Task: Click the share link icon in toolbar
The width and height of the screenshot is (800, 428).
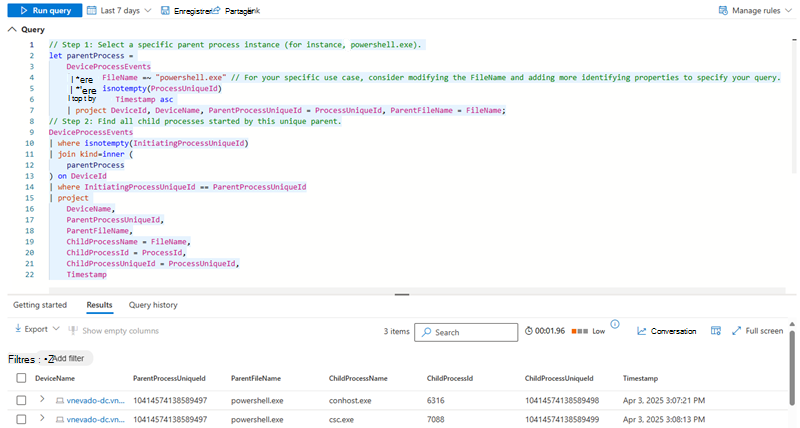Action: [x=216, y=10]
